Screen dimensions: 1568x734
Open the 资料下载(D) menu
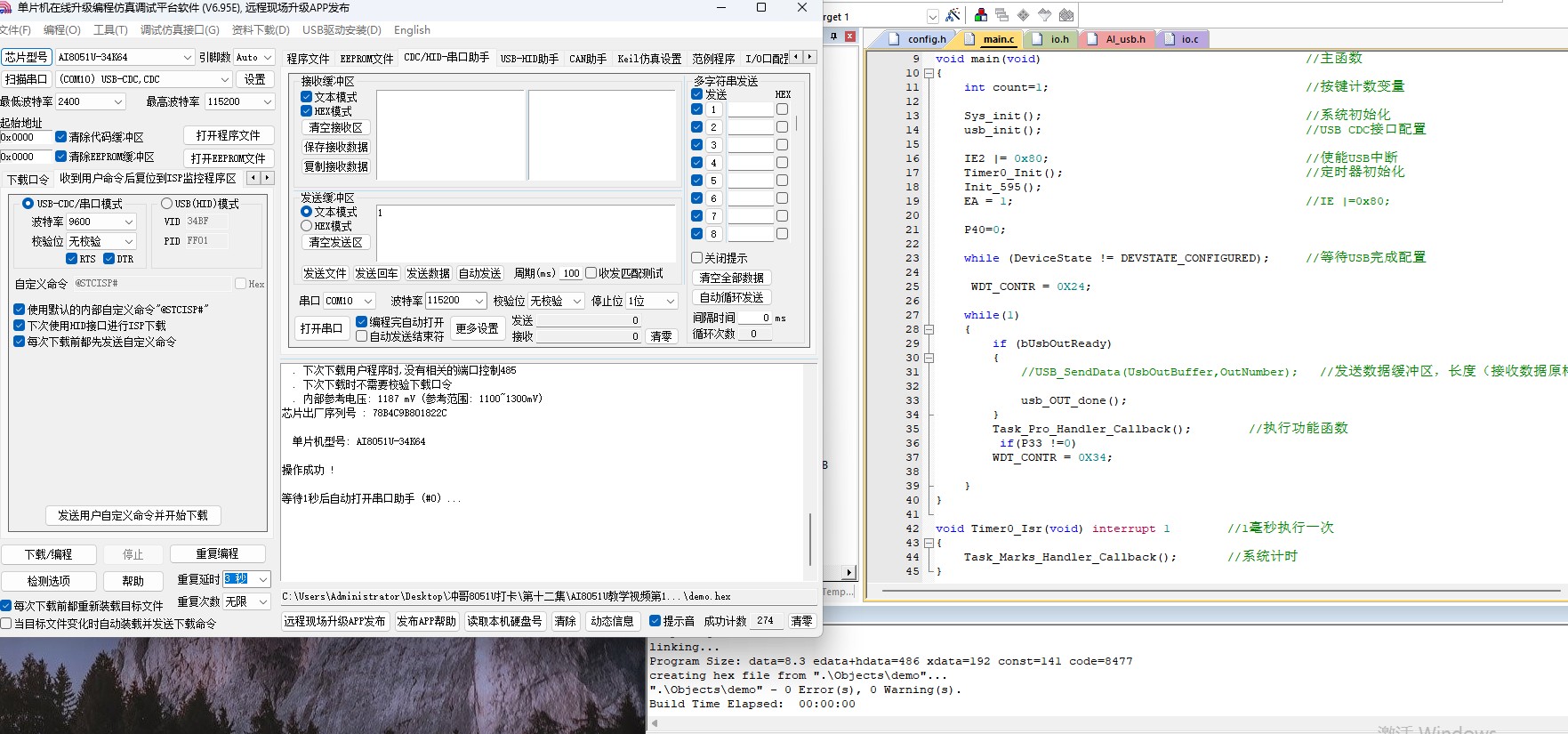(x=261, y=30)
